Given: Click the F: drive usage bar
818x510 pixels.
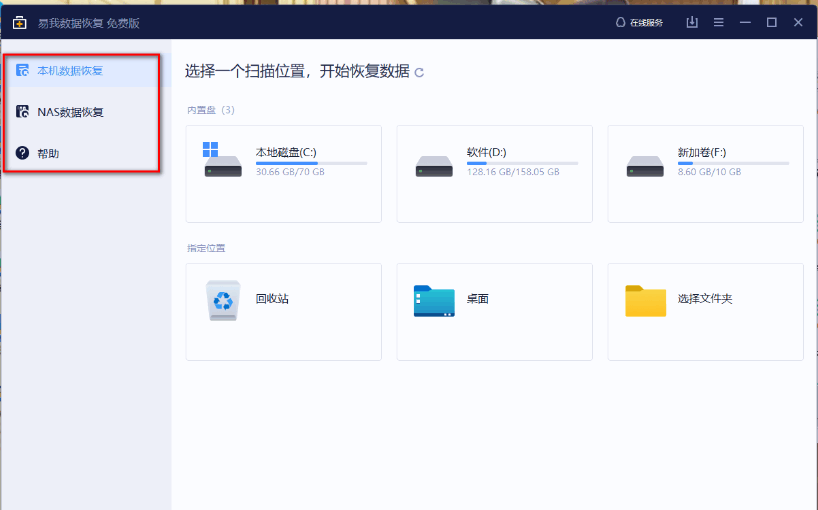Looking at the screenshot, I should [733, 163].
